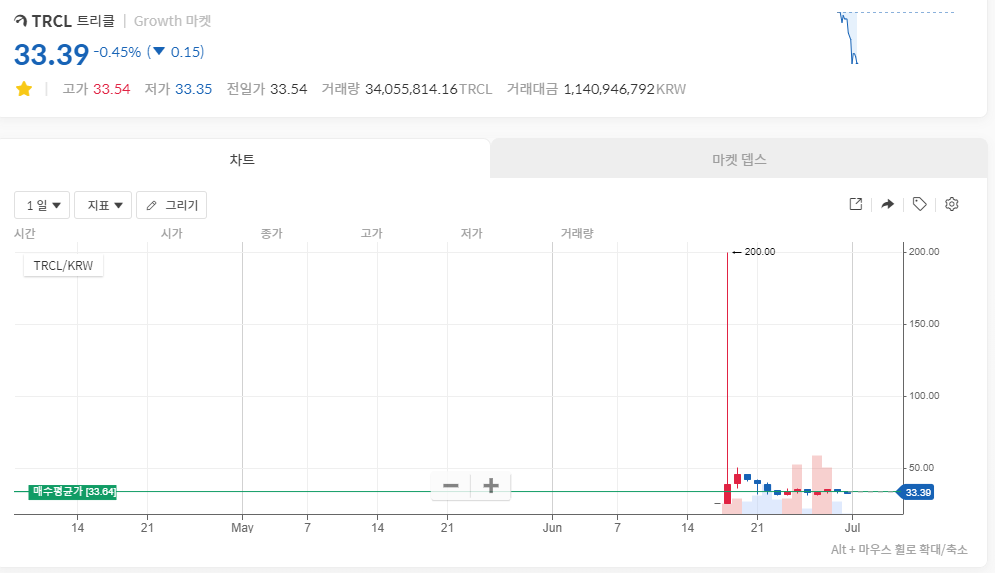Switch to the 차트 tab
Viewport: 995px width, 573px height.
click(242, 159)
